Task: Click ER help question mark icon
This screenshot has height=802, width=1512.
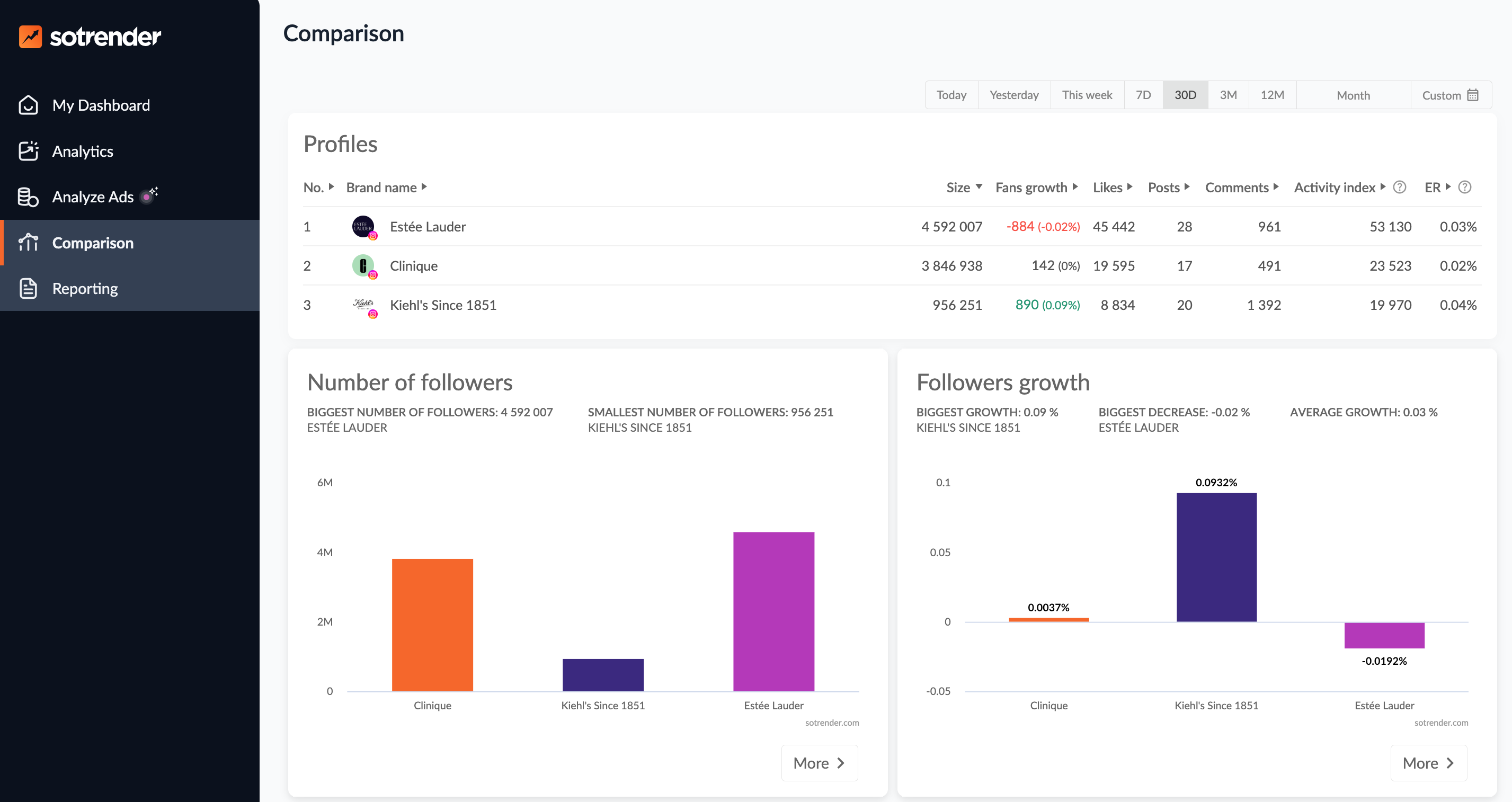Action: coord(1464,187)
